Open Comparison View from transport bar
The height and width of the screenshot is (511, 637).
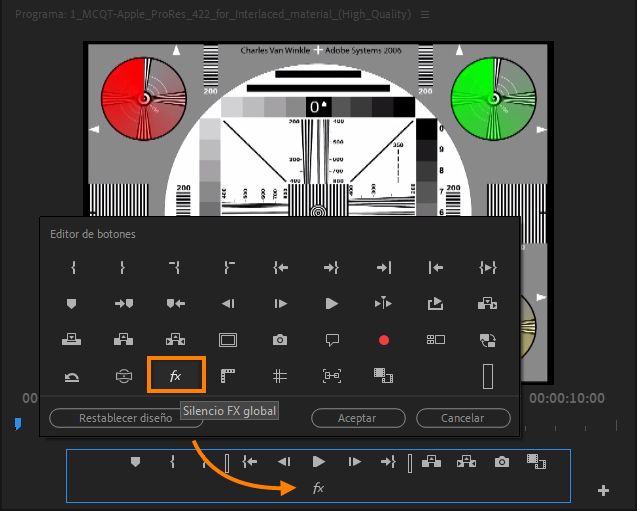[x=536, y=461]
